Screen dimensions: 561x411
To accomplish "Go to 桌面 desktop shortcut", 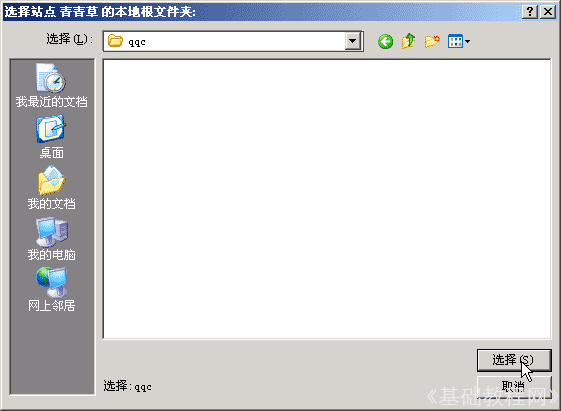I will coord(52,137).
